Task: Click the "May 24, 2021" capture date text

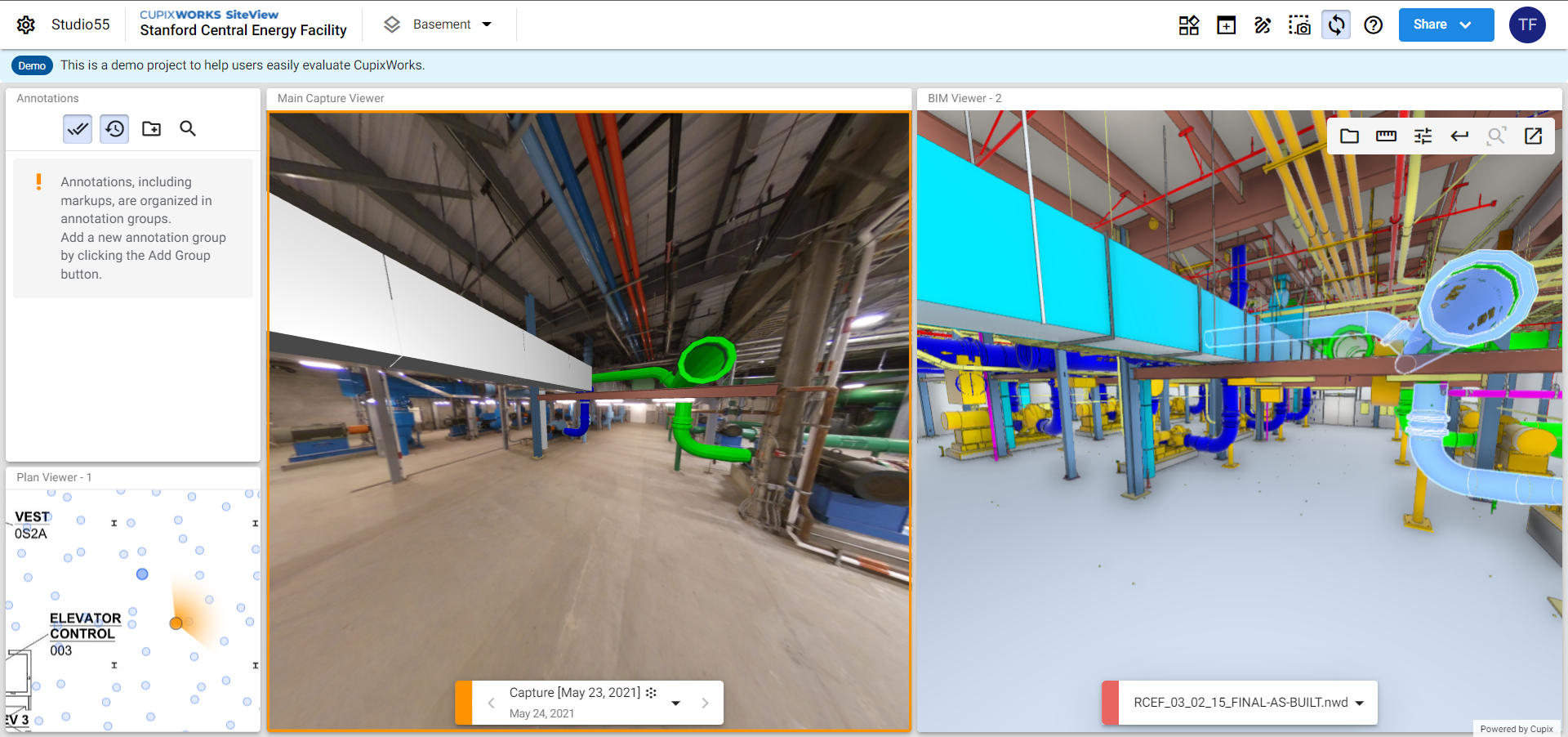Action: 541,713
